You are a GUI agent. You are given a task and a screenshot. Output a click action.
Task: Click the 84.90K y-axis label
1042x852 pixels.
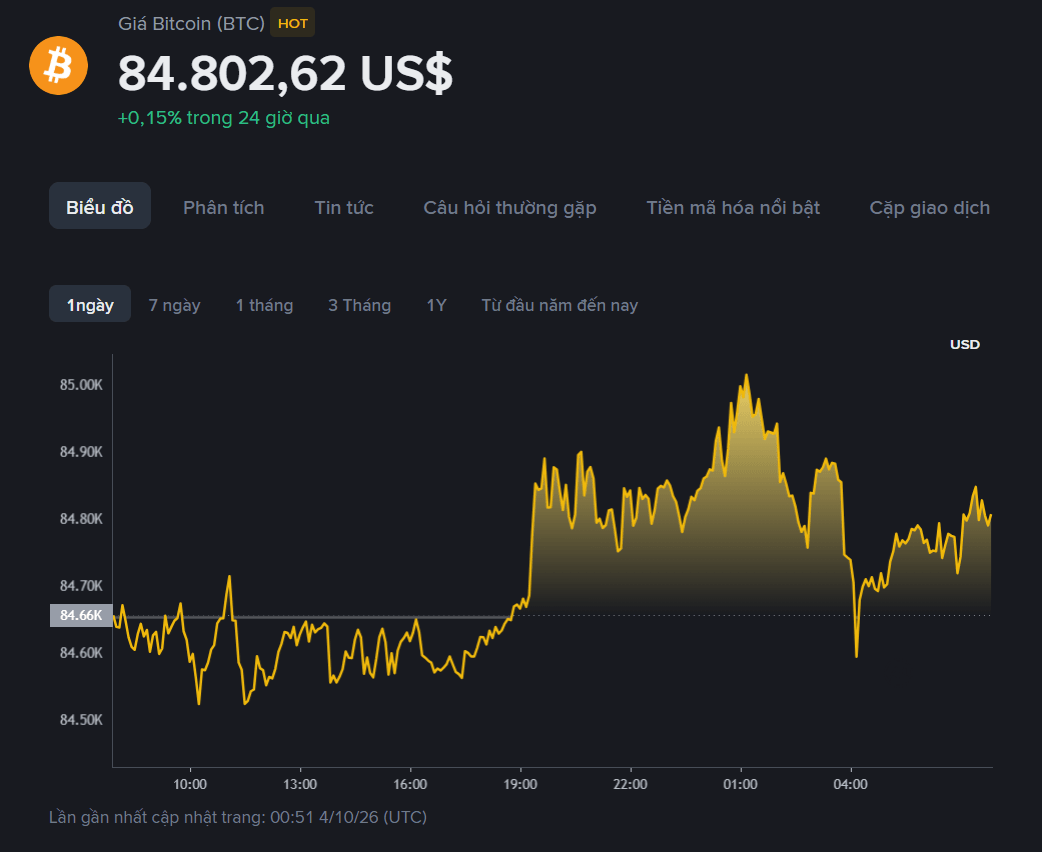(x=81, y=452)
